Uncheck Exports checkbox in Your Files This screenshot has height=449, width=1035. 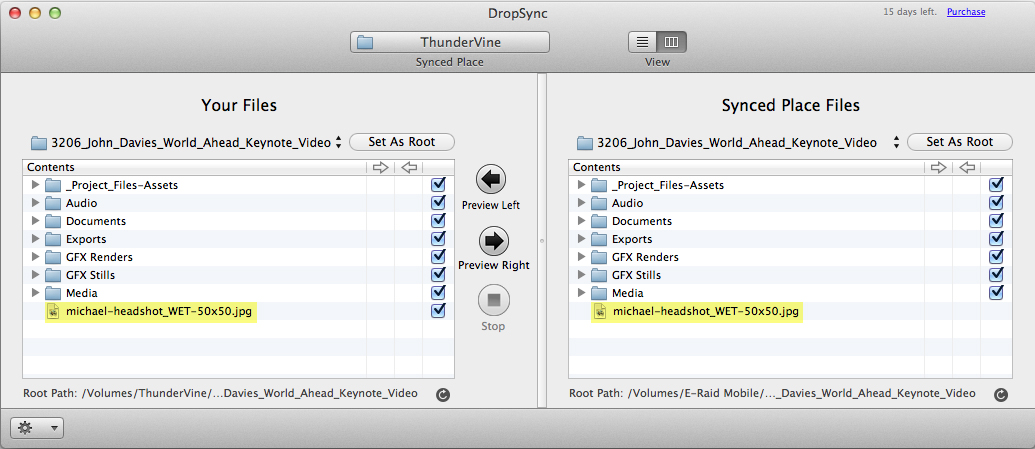point(438,238)
